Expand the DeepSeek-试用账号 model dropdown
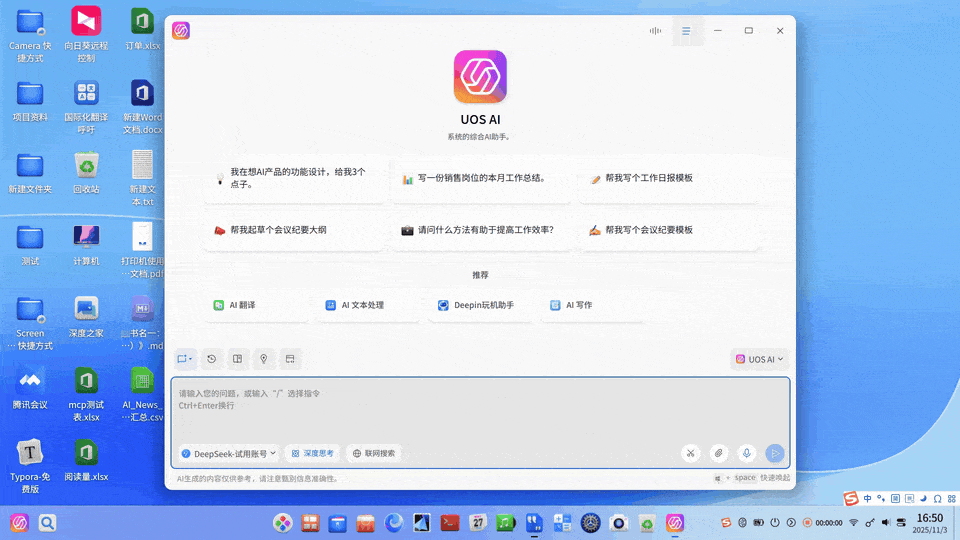This screenshot has width=960, height=540. (x=229, y=454)
